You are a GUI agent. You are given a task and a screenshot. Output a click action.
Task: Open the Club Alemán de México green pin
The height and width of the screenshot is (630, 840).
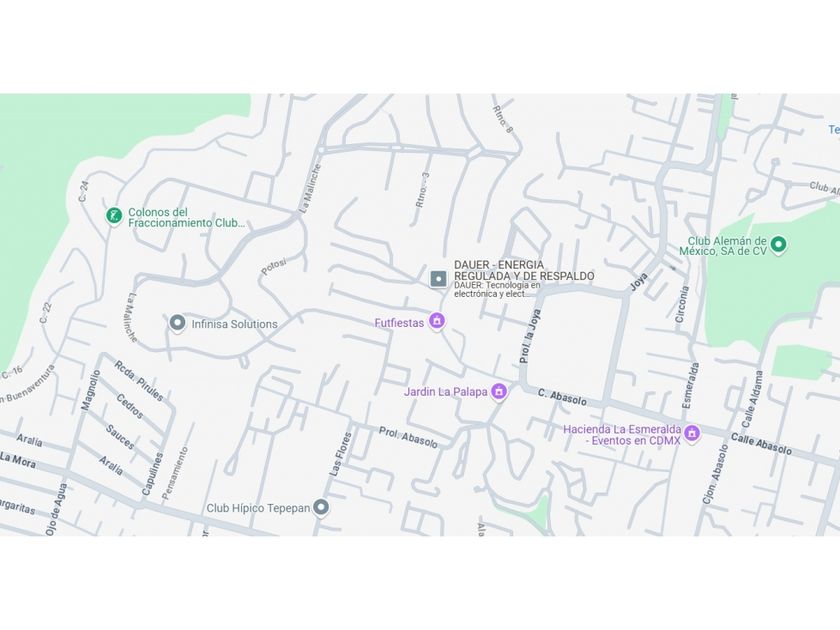[778, 245]
